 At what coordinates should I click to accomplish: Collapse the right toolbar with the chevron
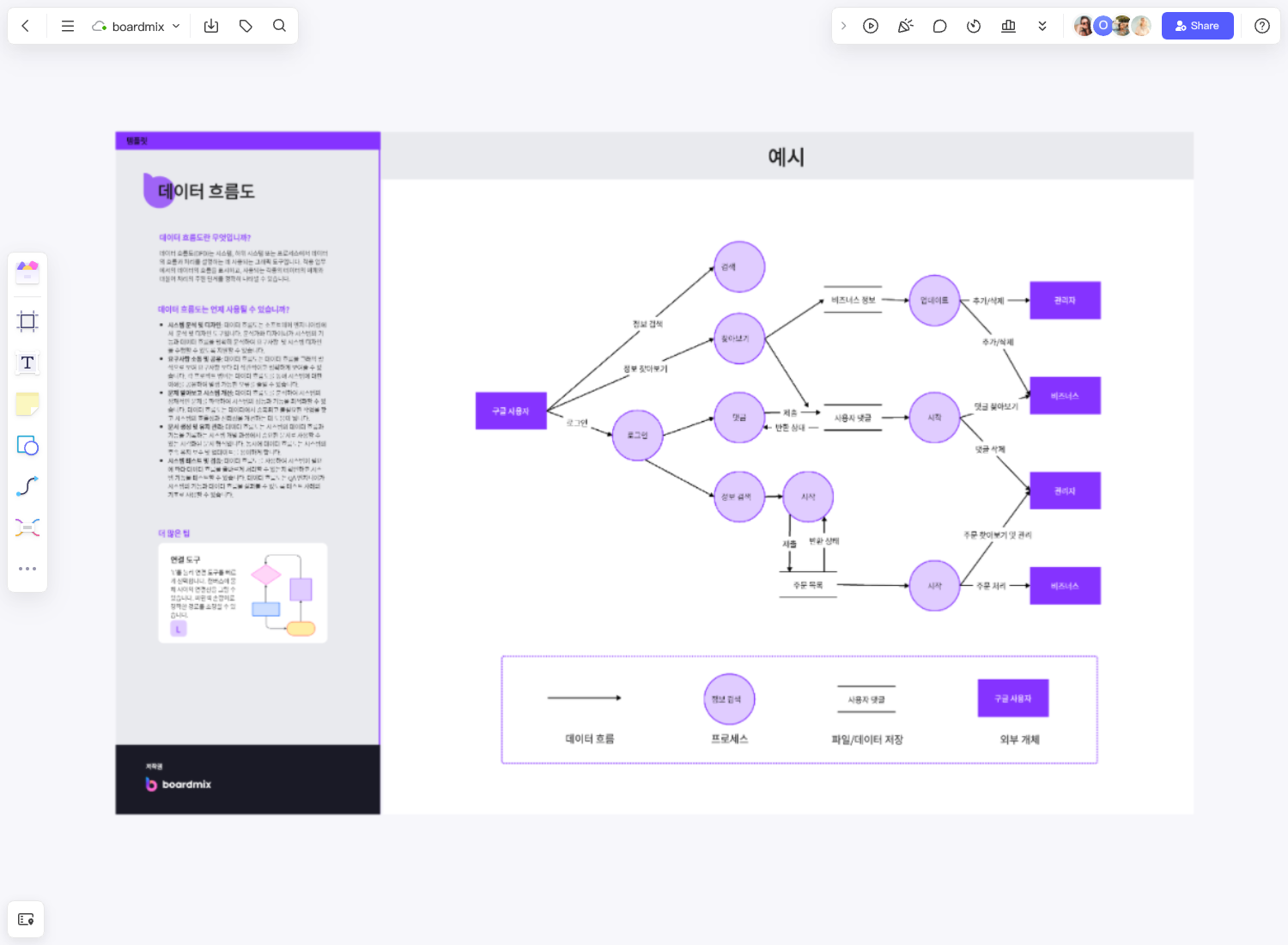[843, 26]
